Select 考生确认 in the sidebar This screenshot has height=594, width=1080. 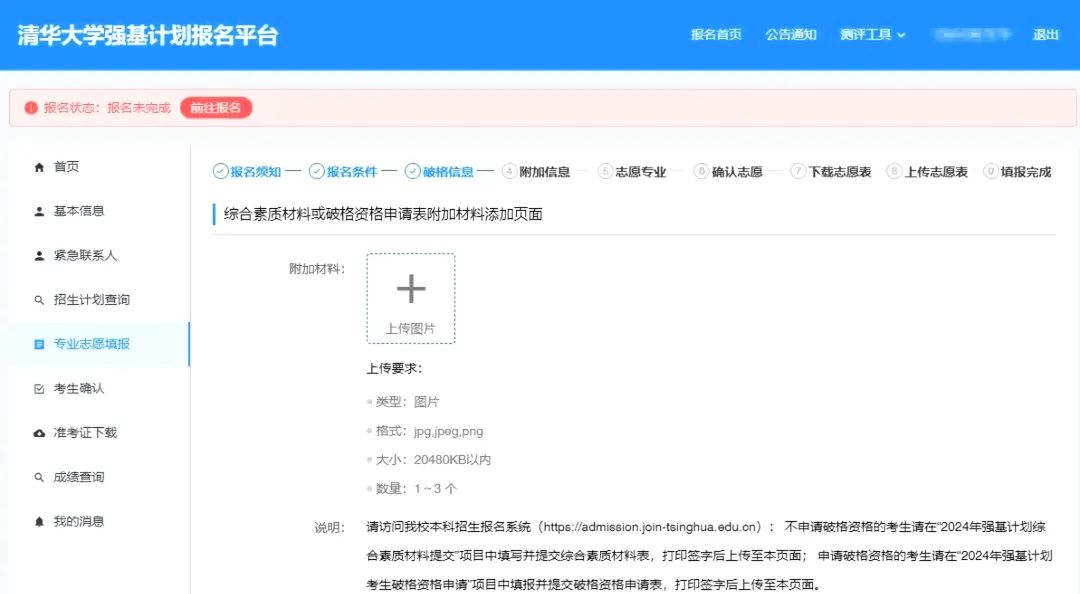79,389
